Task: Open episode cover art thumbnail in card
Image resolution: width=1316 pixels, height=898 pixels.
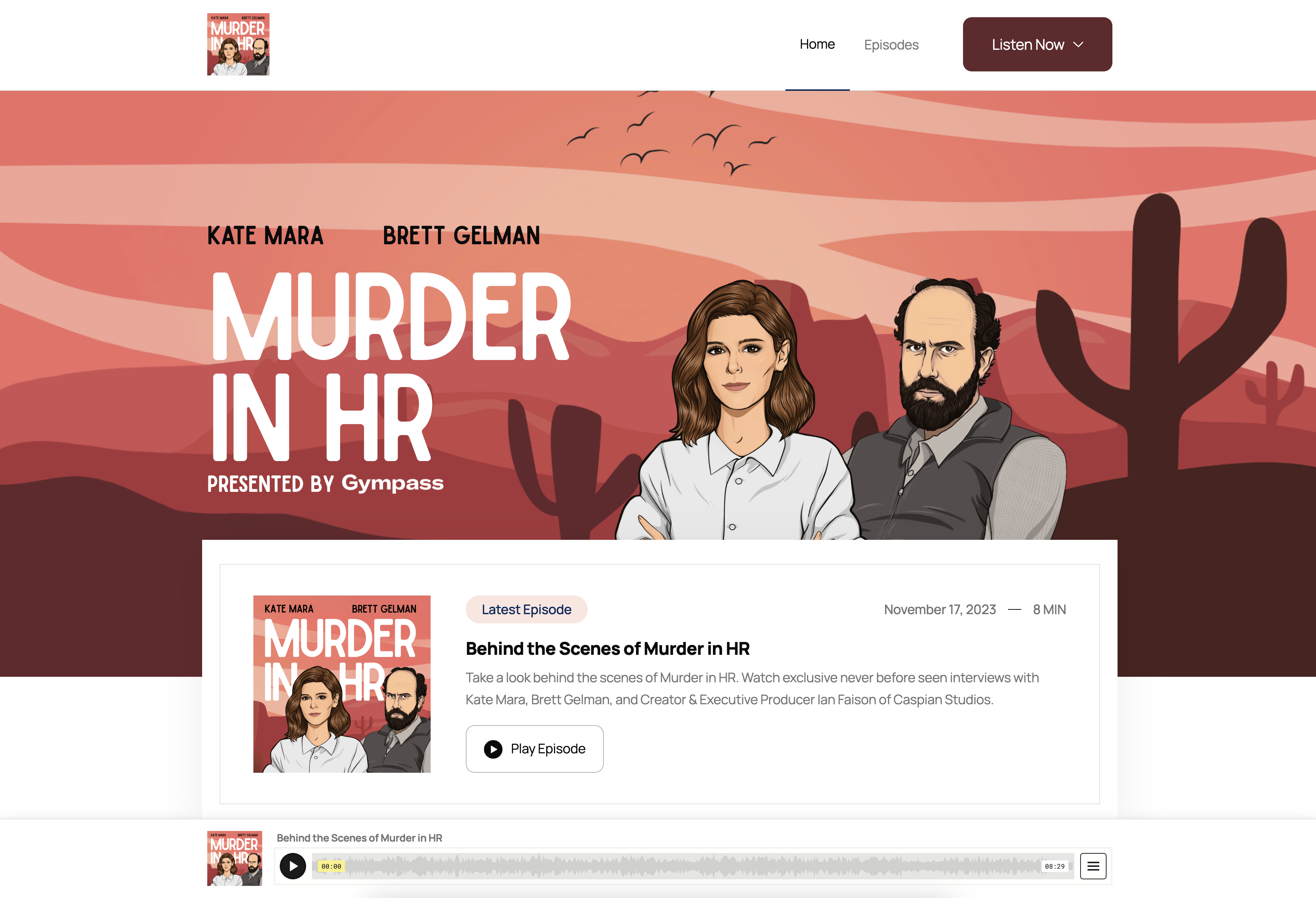Action: click(x=342, y=683)
